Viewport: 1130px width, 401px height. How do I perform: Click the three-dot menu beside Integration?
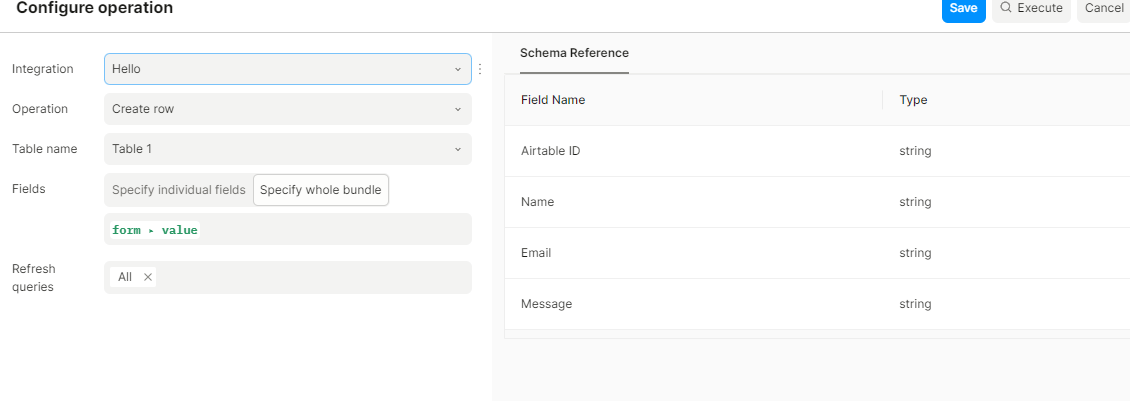point(480,69)
